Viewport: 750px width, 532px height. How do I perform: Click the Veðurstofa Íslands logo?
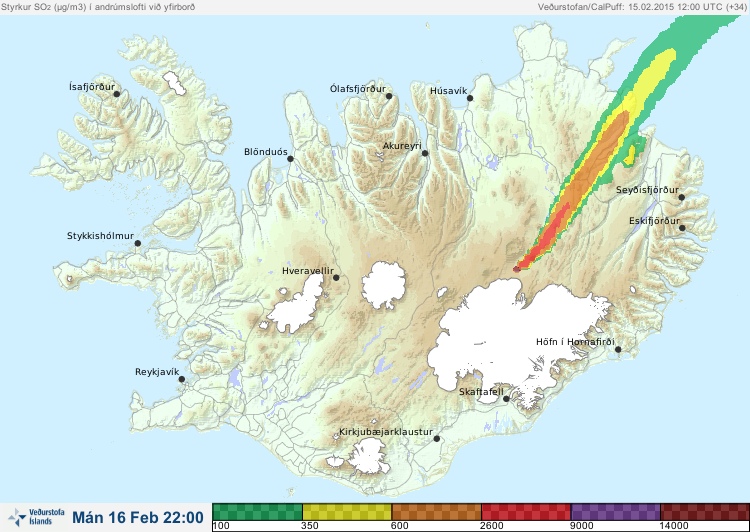pyautogui.click(x=36, y=517)
